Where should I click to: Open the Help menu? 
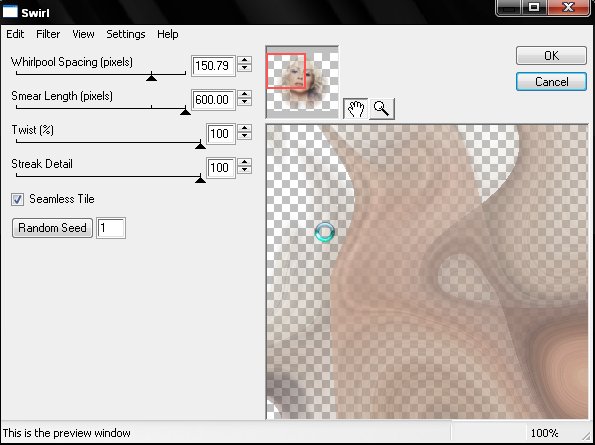coord(168,34)
